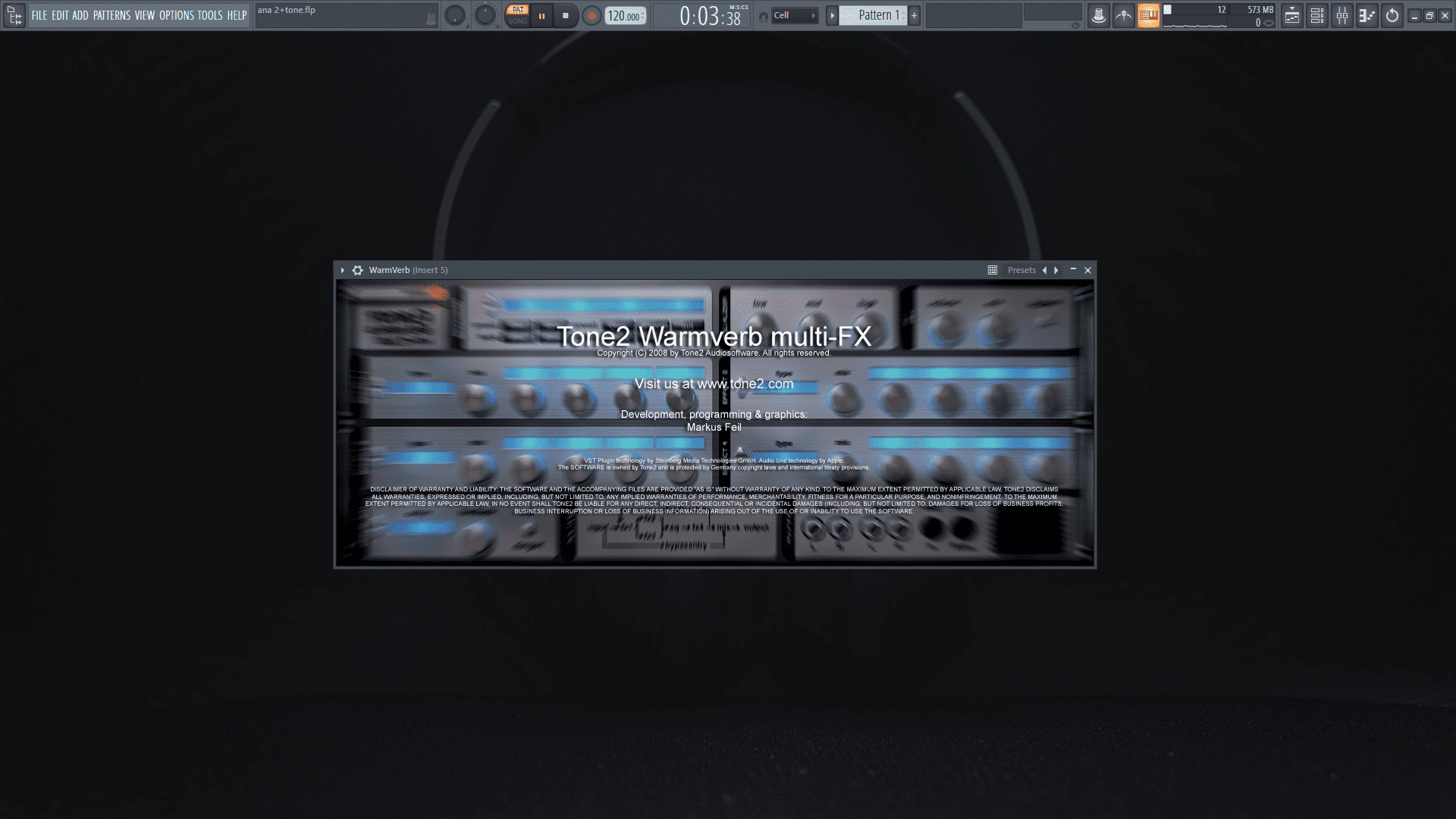Open the channel rack view icon
The image size is (1456, 819).
pos(1317,15)
